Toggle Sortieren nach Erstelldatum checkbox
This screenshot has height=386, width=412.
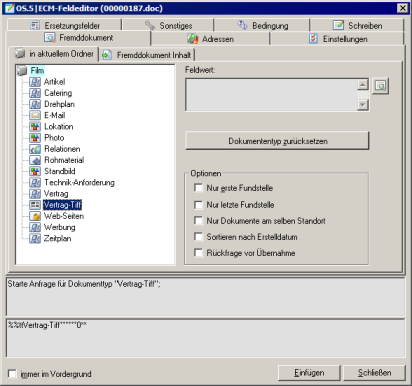pyautogui.click(x=198, y=237)
